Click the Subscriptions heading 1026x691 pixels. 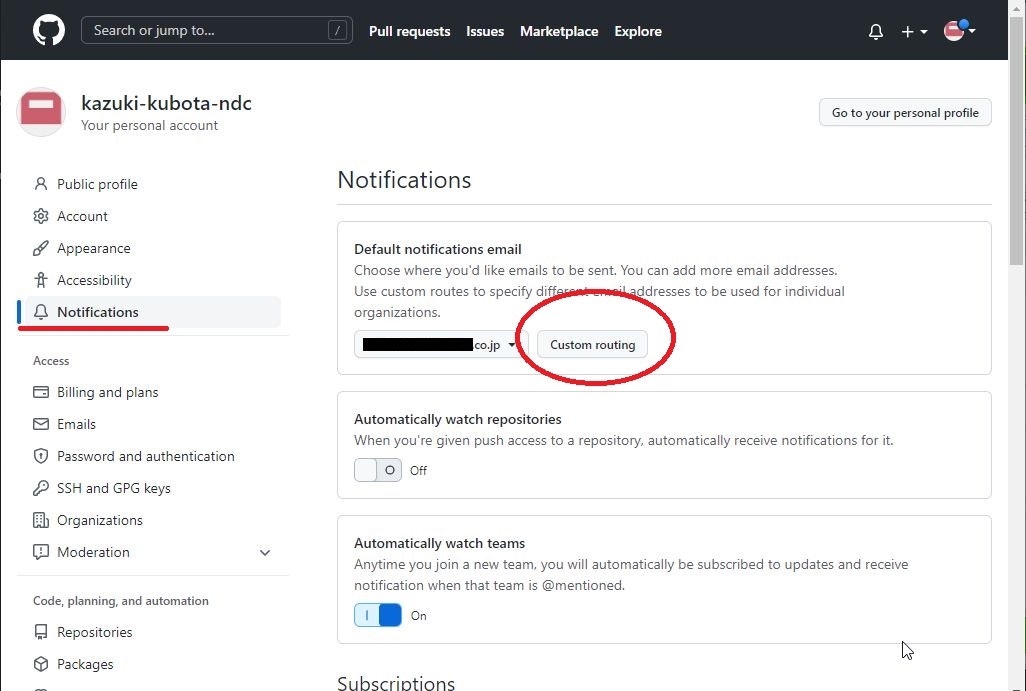396,682
